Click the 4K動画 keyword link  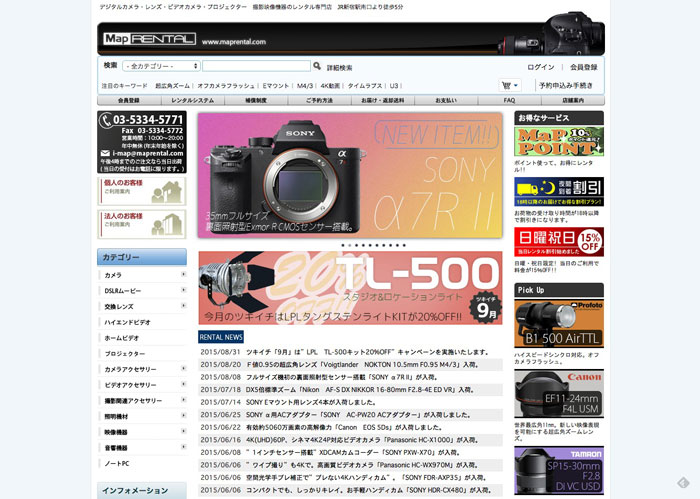click(x=330, y=86)
